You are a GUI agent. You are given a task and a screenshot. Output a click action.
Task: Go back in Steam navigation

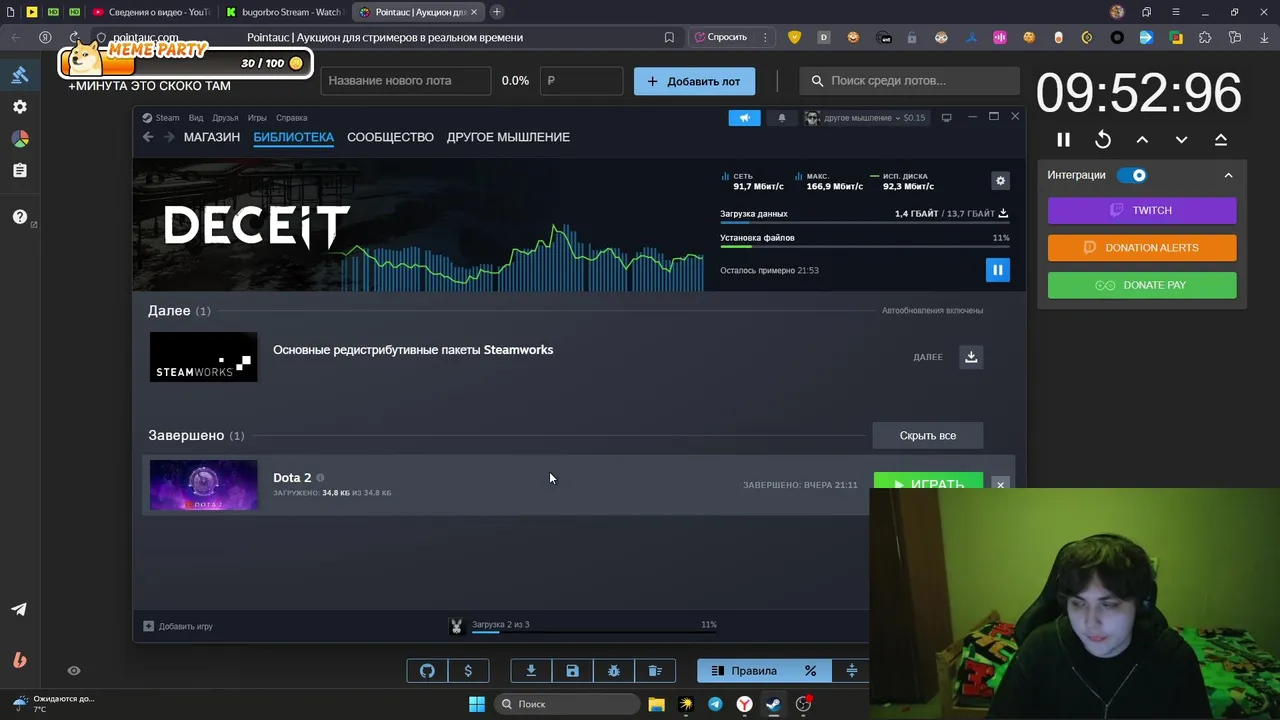click(x=148, y=137)
